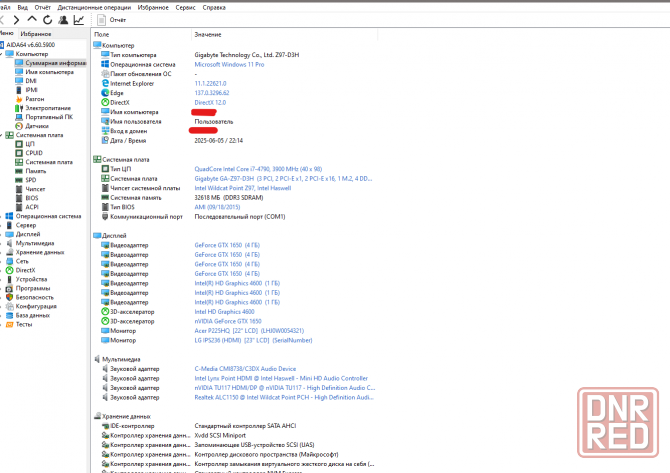Open the ACPI tree item
This screenshot has width=670, height=473.
(27, 207)
